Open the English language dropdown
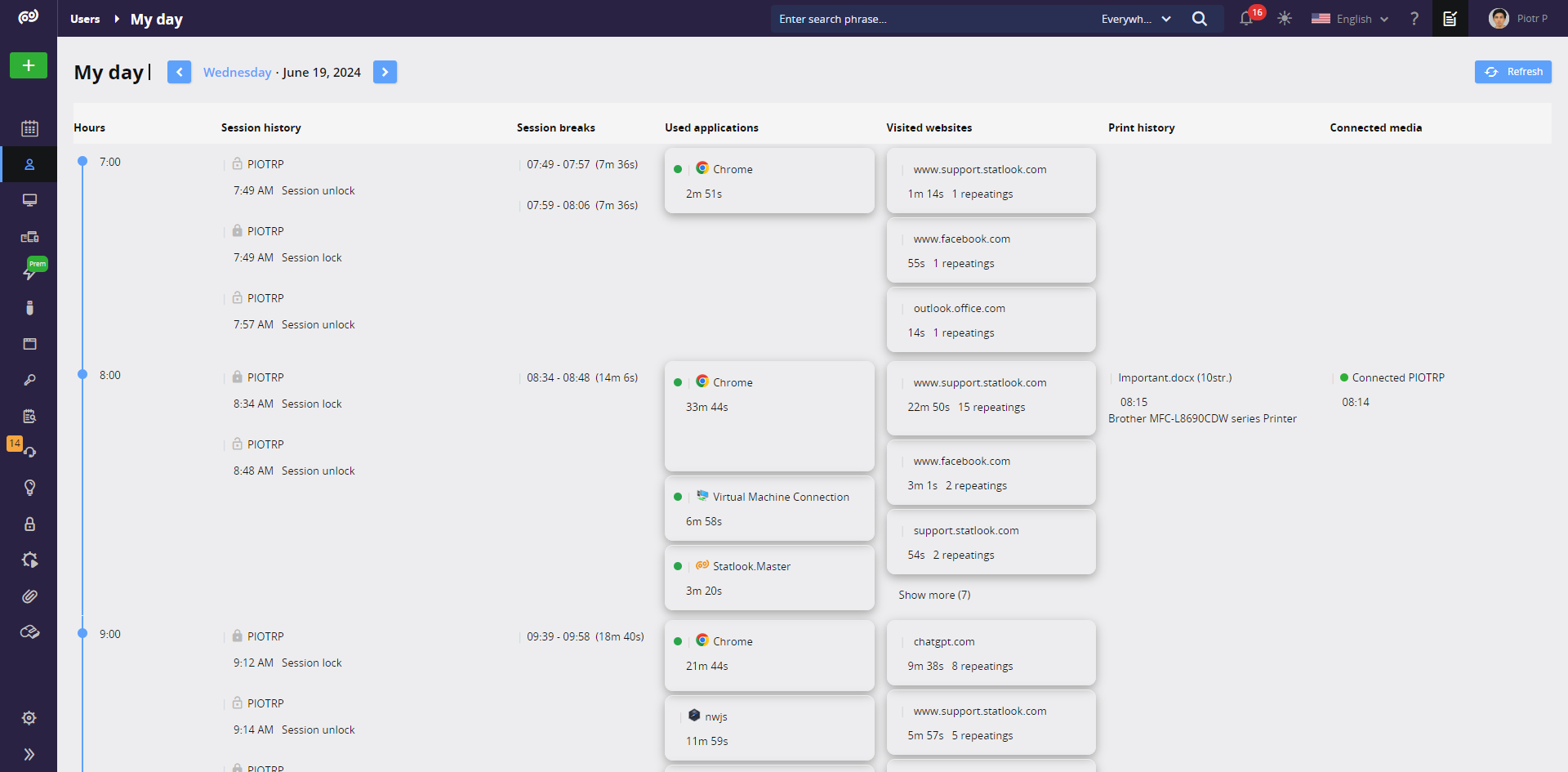Screen dimensions: 1568x772 point(1350,19)
